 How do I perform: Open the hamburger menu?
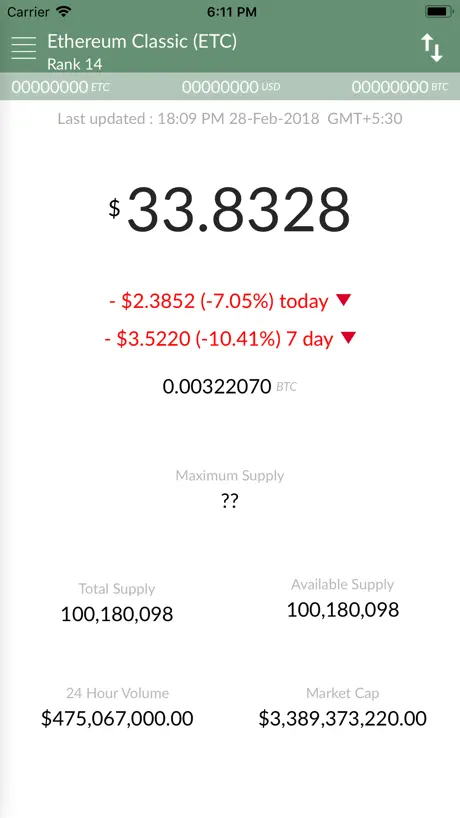tap(23, 48)
